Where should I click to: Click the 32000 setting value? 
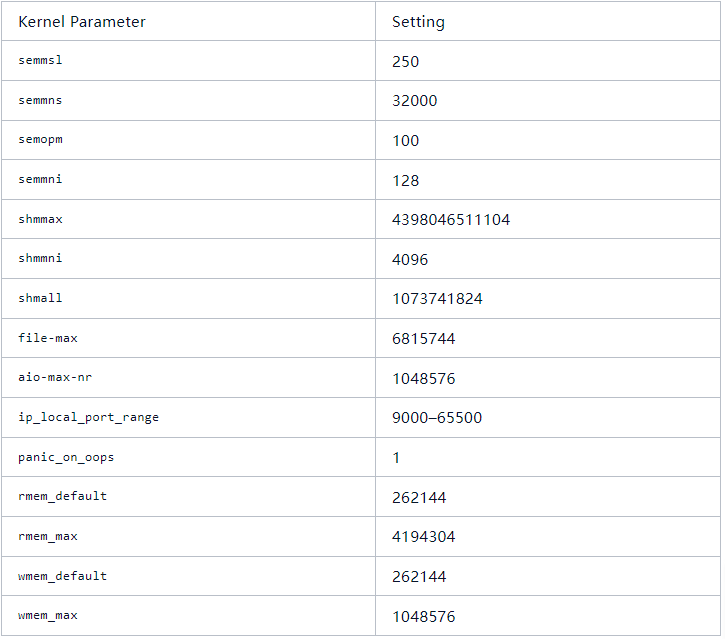click(x=414, y=101)
